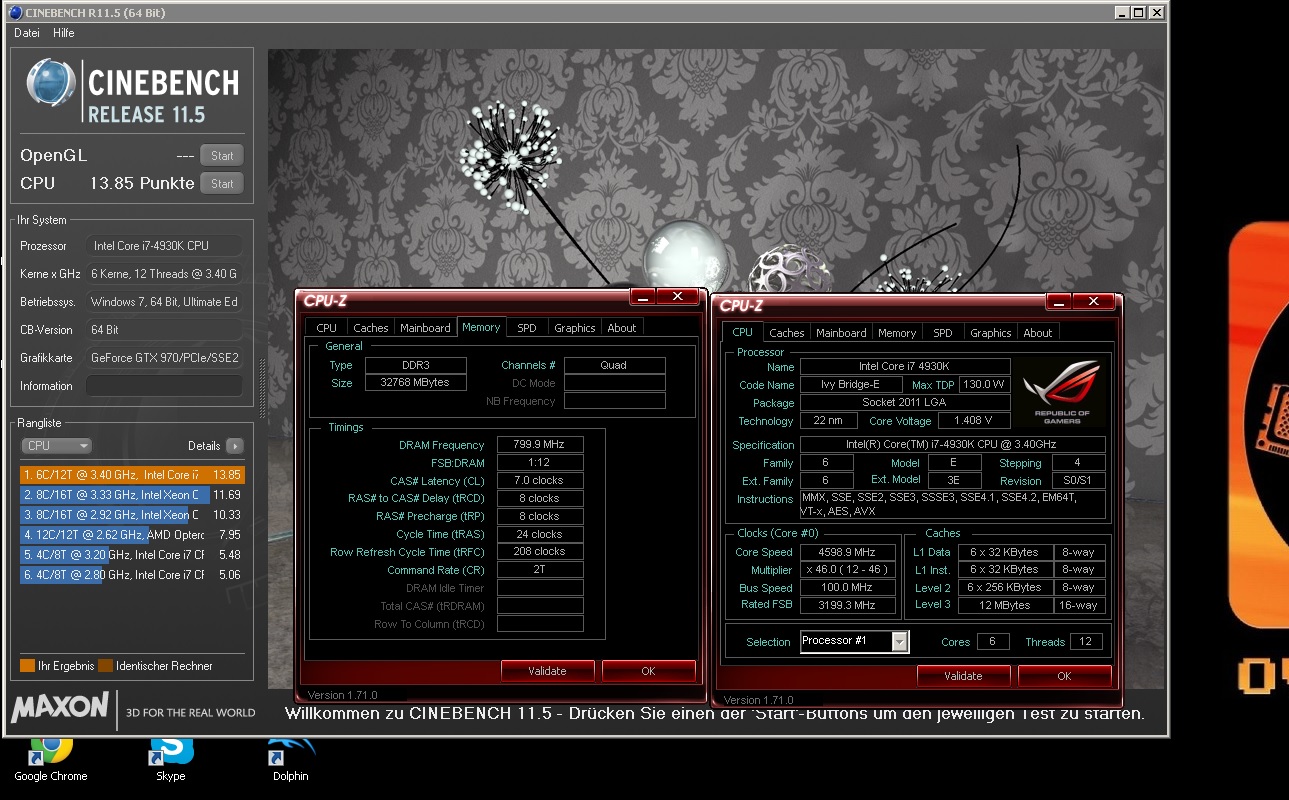Switch to Caches tab in left CPU-Z window
The height and width of the screenshot is (800, 1289).
(x=370, y=328)
